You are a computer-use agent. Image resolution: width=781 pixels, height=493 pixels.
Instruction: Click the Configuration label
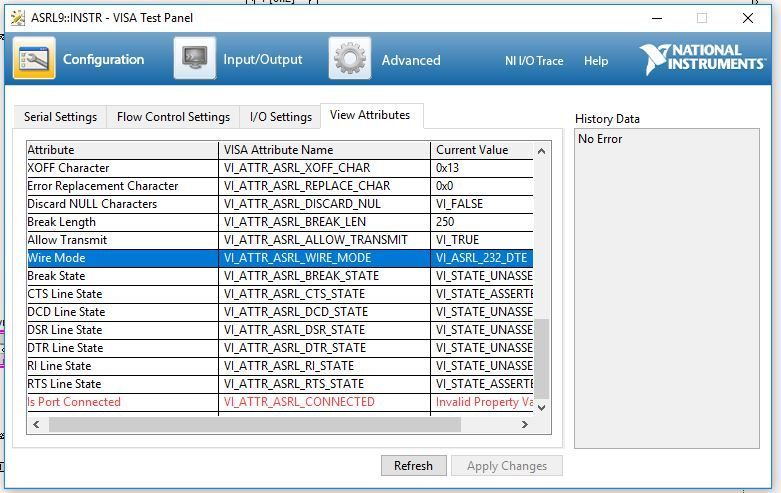[x=103, y=60]
